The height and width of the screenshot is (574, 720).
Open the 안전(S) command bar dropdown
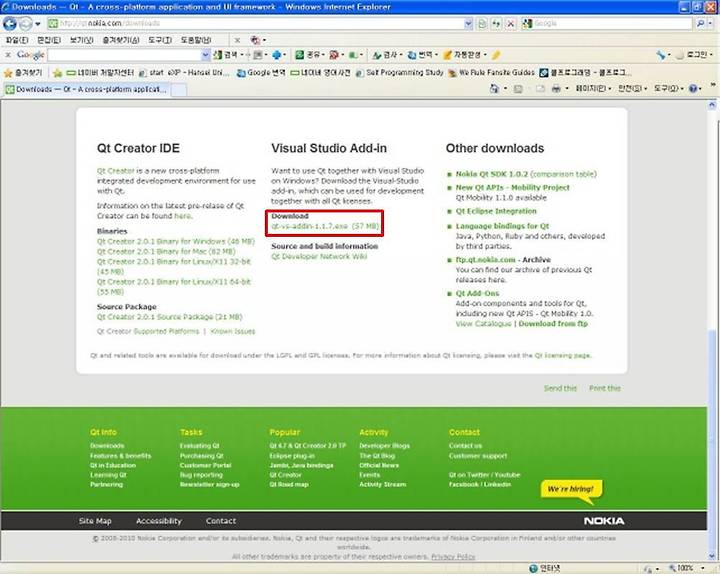[x=632, y=89]
